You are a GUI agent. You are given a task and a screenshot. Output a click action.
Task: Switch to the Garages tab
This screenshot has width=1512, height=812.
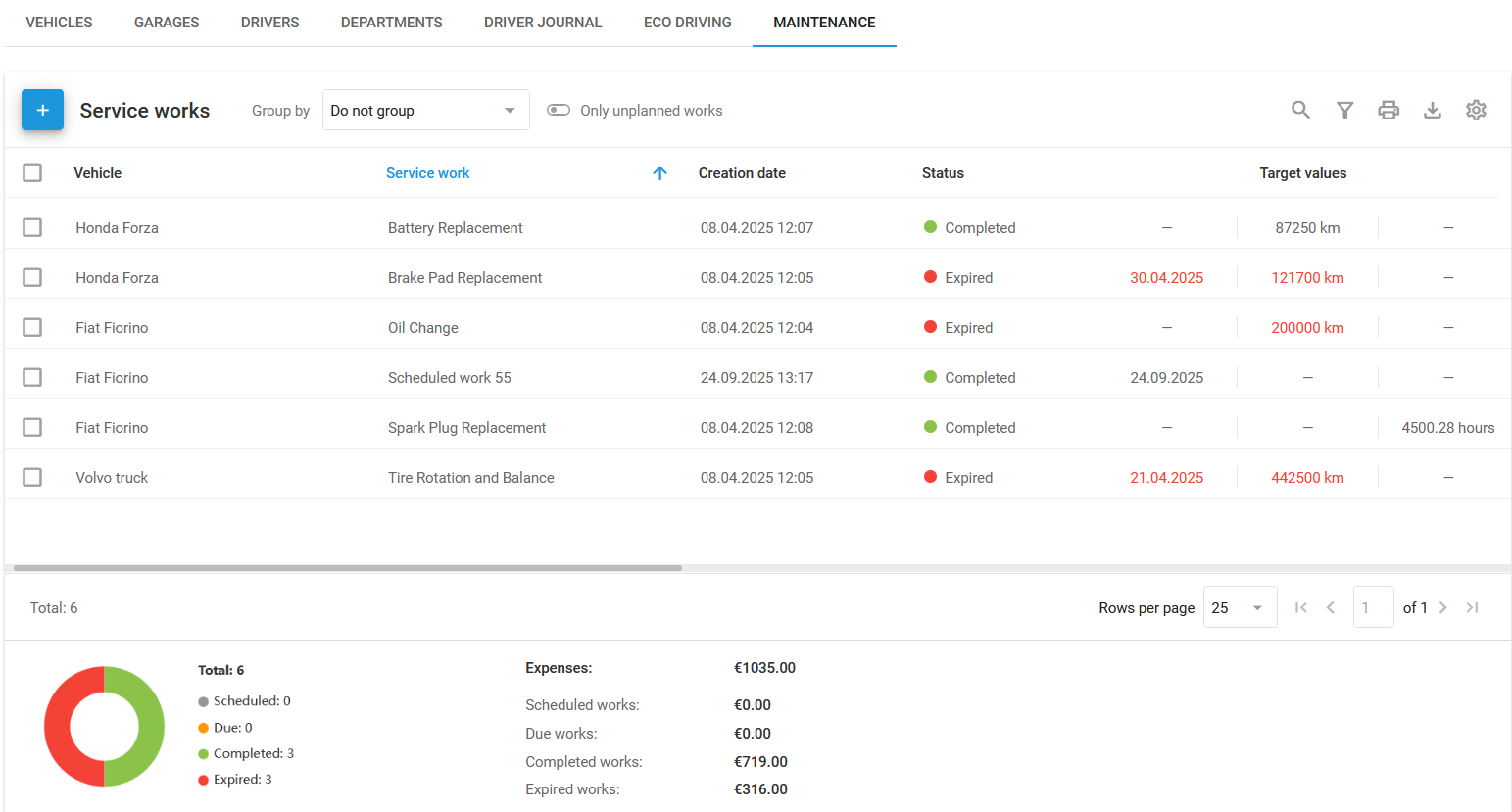pyautogui.click(x=167, y=23)
